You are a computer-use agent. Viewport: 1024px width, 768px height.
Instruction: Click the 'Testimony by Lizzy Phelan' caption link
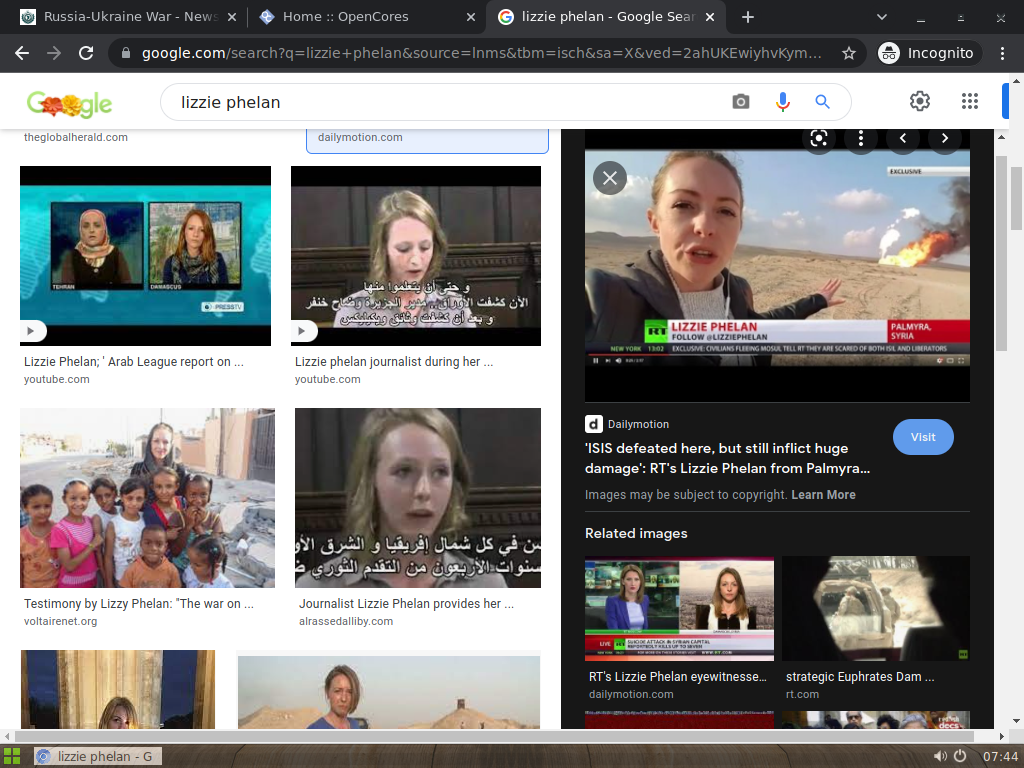138,604
